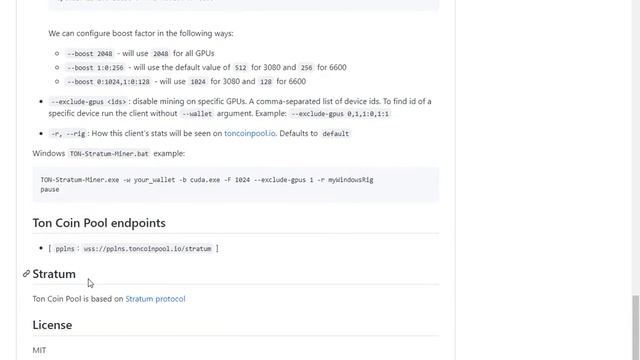Viewport: 640px width, 360px height.
Task: Click the TON-Stratum-Miner.exe command code block
Action: [x=236, y=184]
